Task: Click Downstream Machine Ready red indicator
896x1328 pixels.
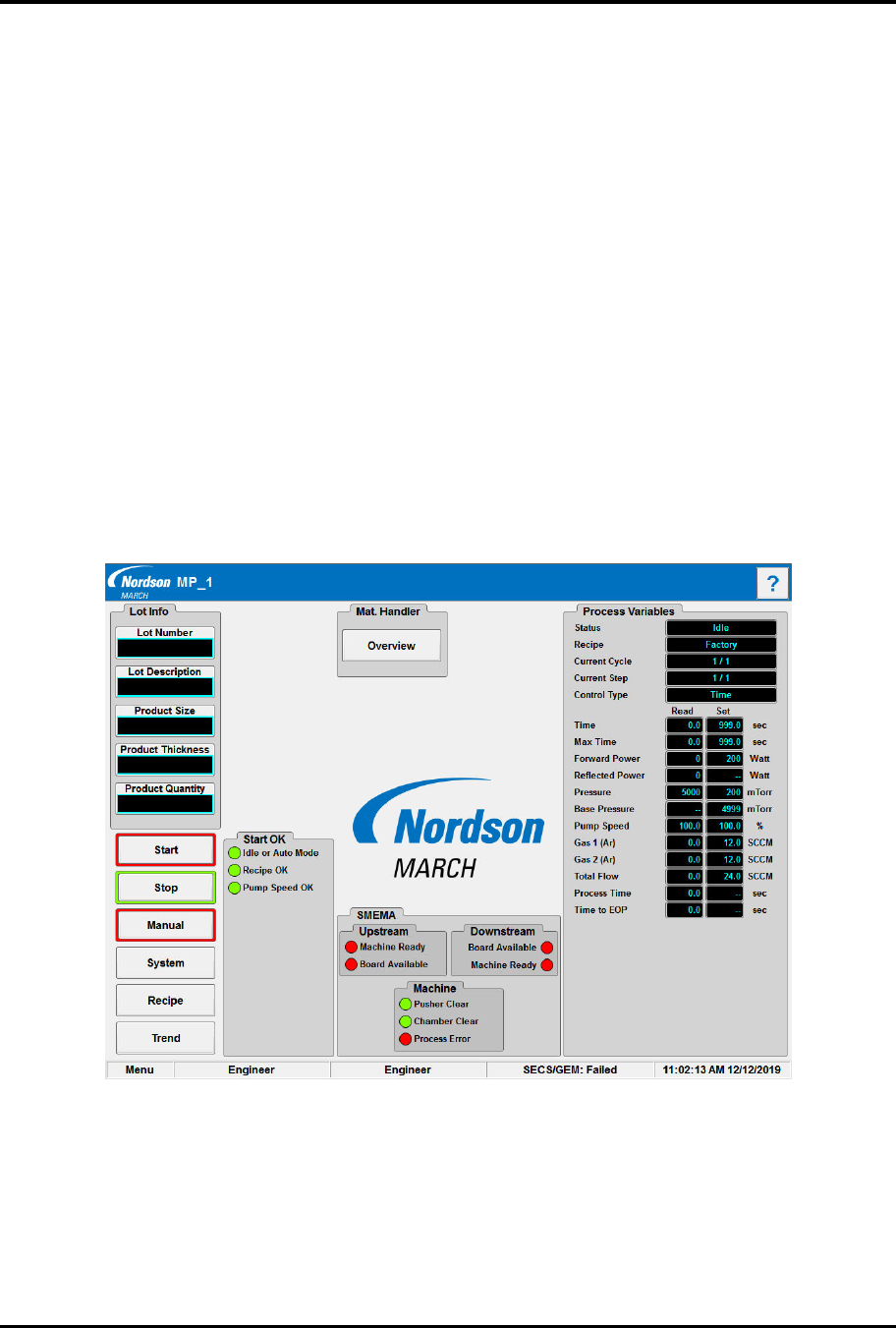Action: [547, 965]
